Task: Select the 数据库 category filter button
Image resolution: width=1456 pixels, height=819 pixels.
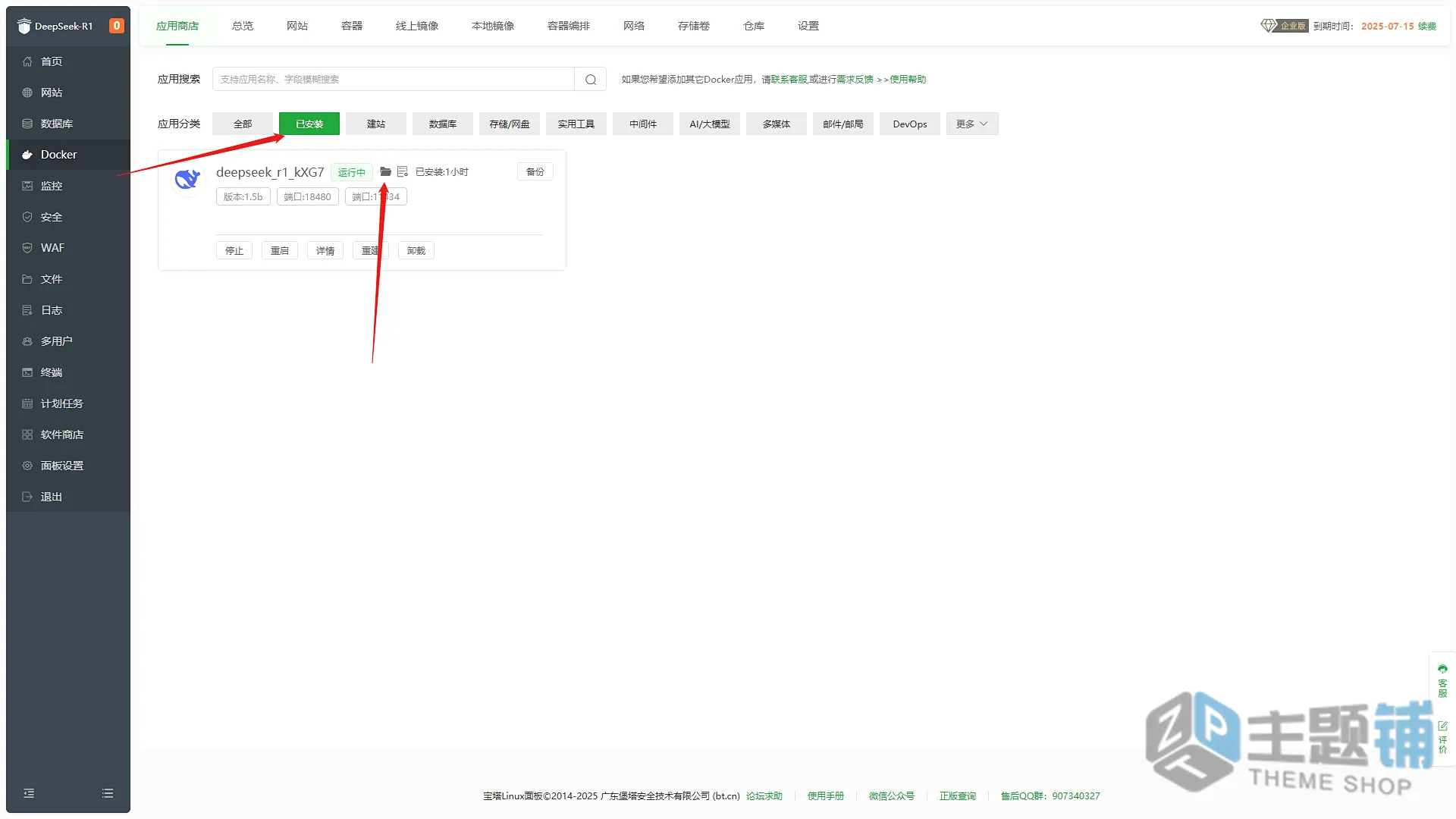Action: 443,124
